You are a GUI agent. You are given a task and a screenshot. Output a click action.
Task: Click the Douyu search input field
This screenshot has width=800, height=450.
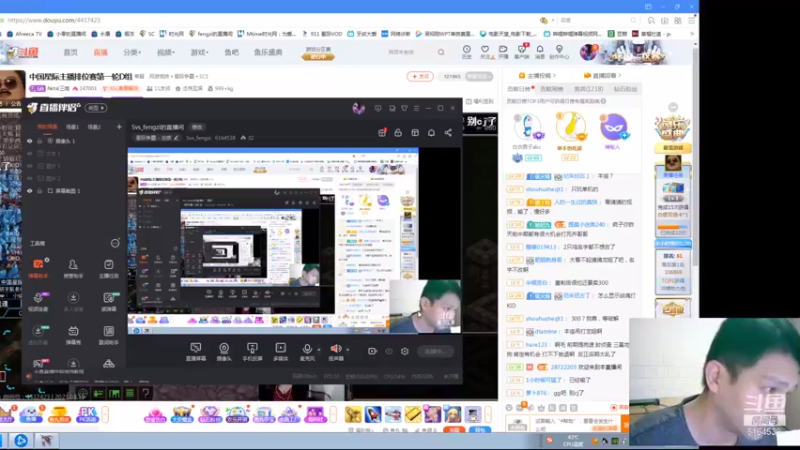(x=408, y=52)
